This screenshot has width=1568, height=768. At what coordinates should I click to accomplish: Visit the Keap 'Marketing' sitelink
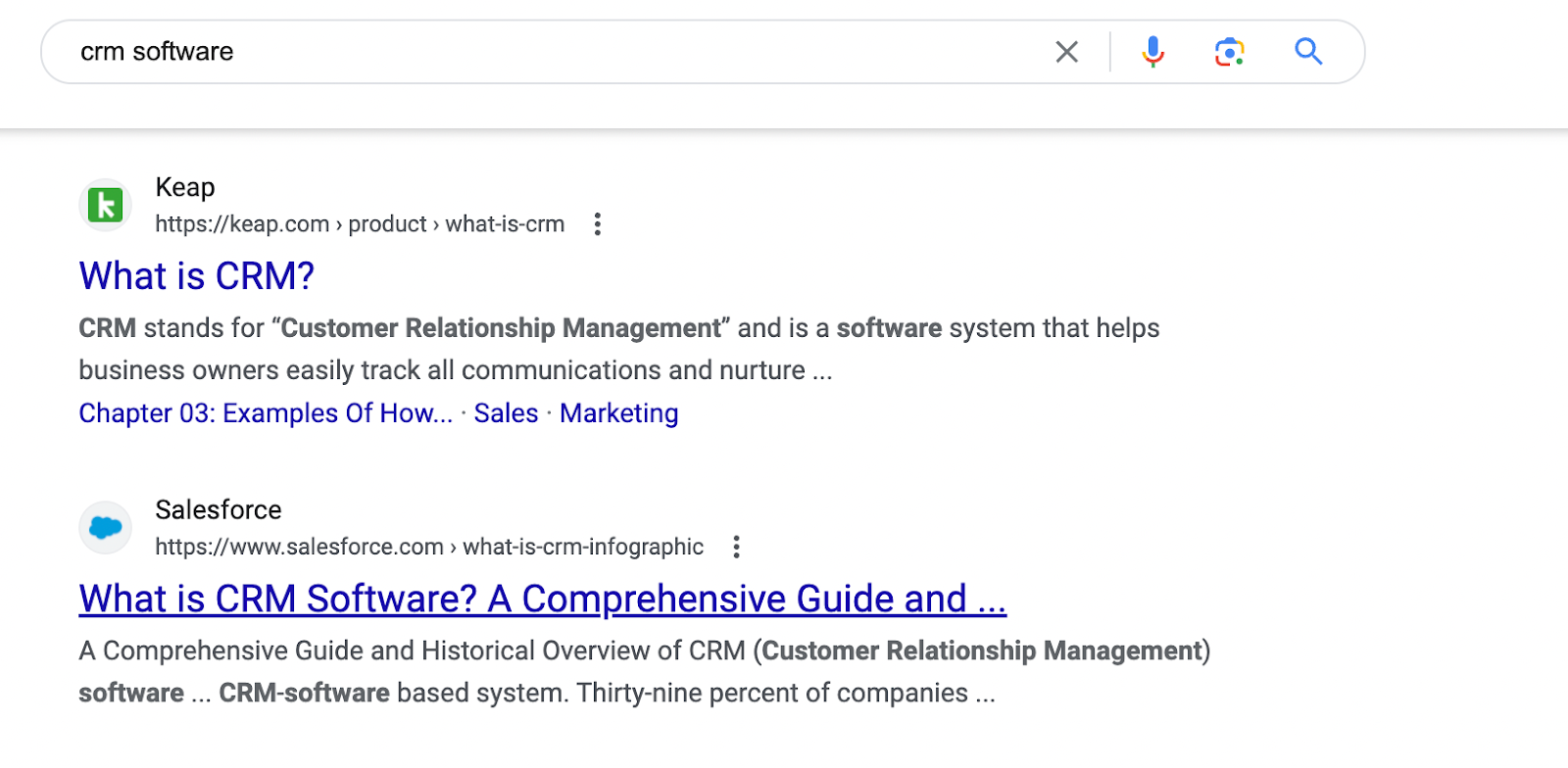point(619,413)
